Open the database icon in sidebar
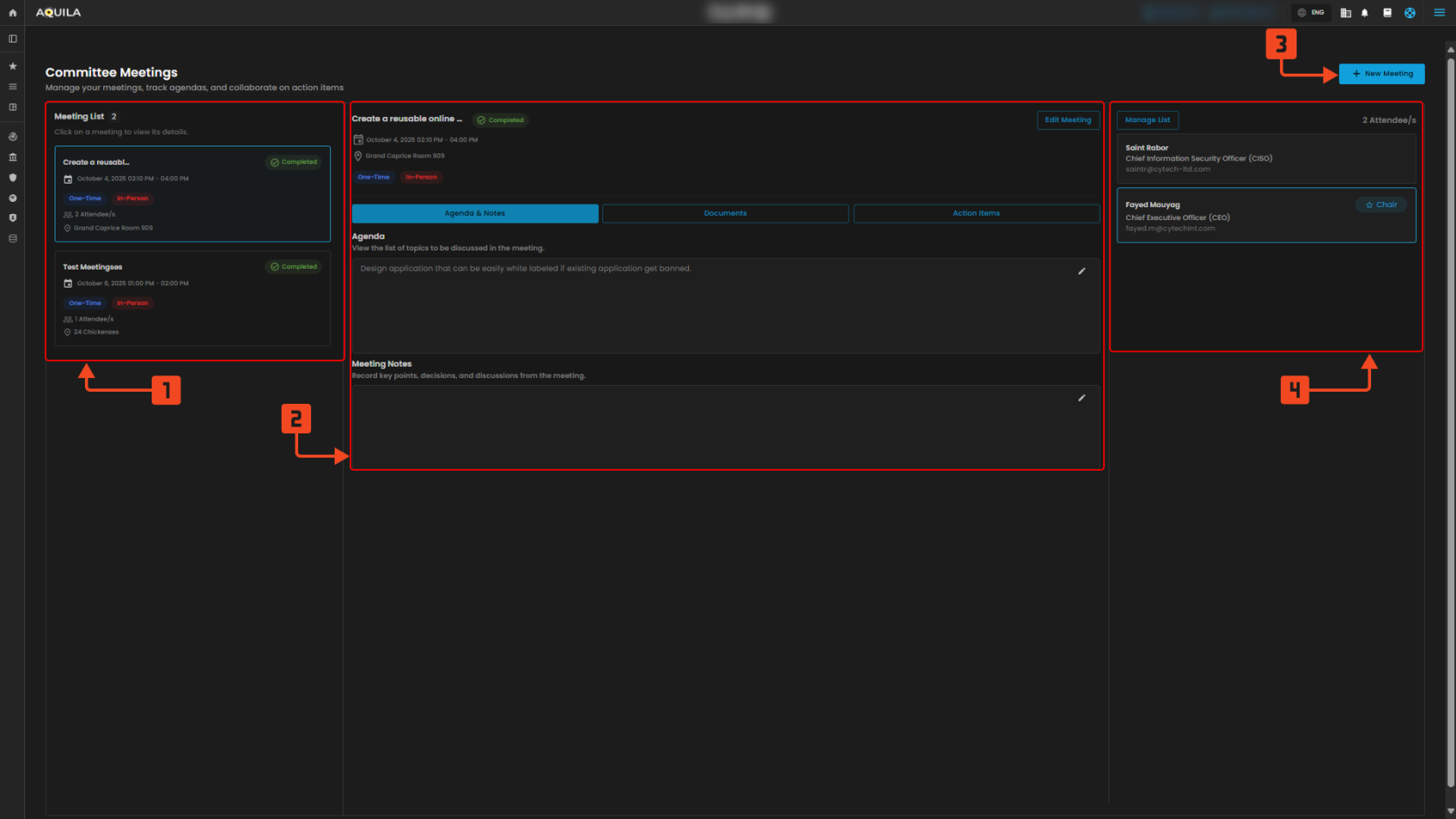1456x819 pixels. point(12,238)
